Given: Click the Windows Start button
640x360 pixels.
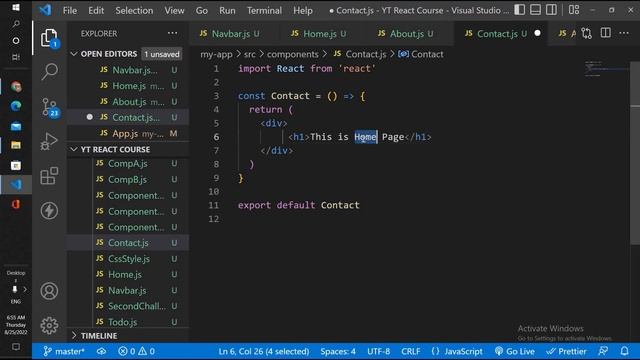Looking at the screenshot, I should pos(16,7).
